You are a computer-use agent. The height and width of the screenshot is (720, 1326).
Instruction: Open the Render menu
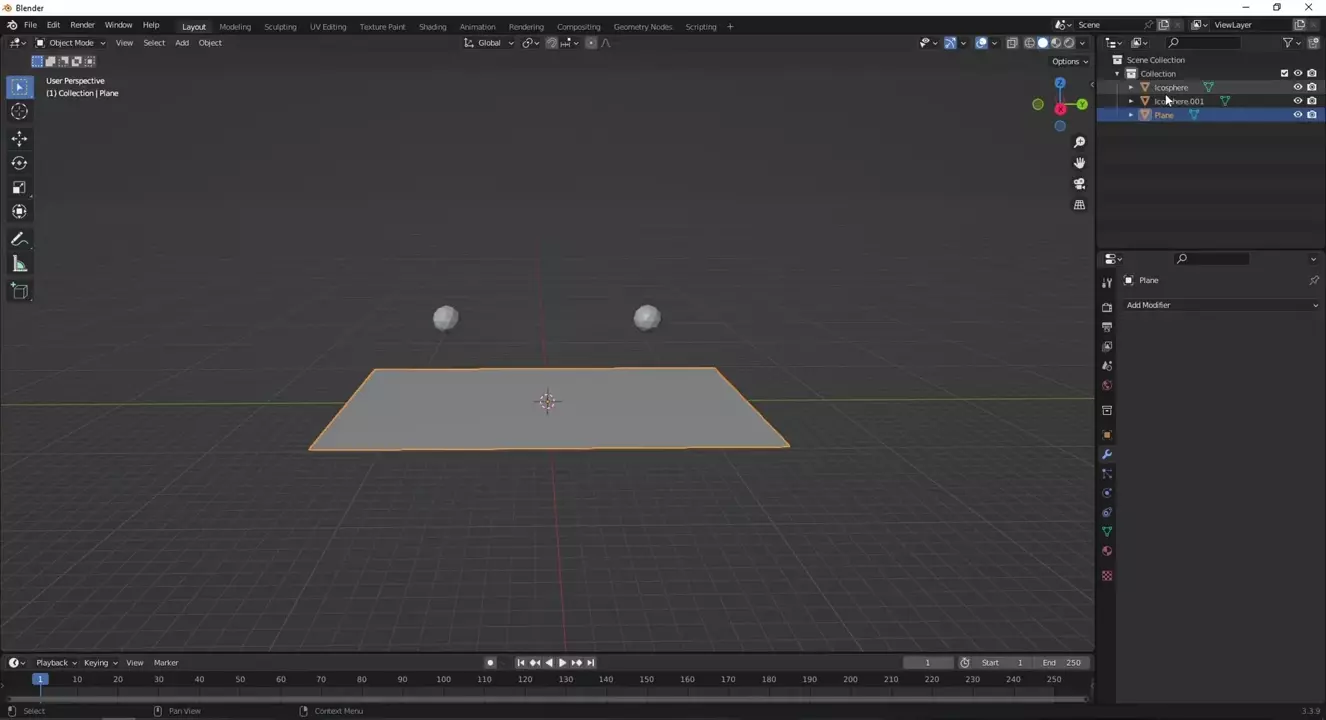(x=82, y=25)
